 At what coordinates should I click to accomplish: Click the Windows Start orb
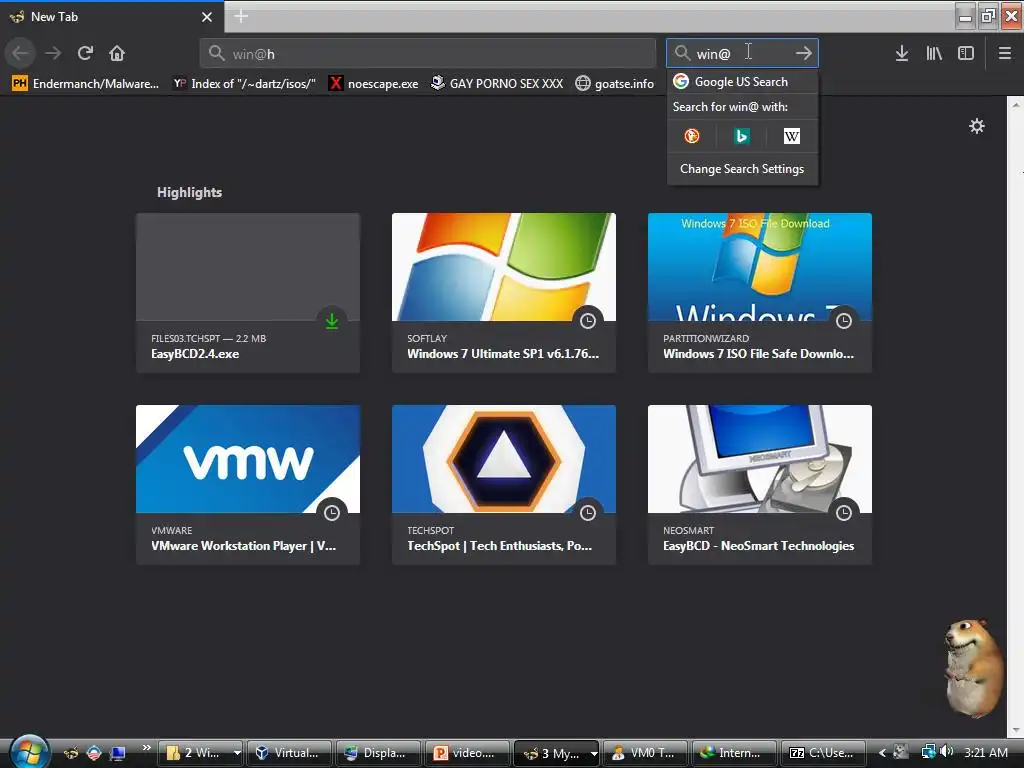pos(29,751)
